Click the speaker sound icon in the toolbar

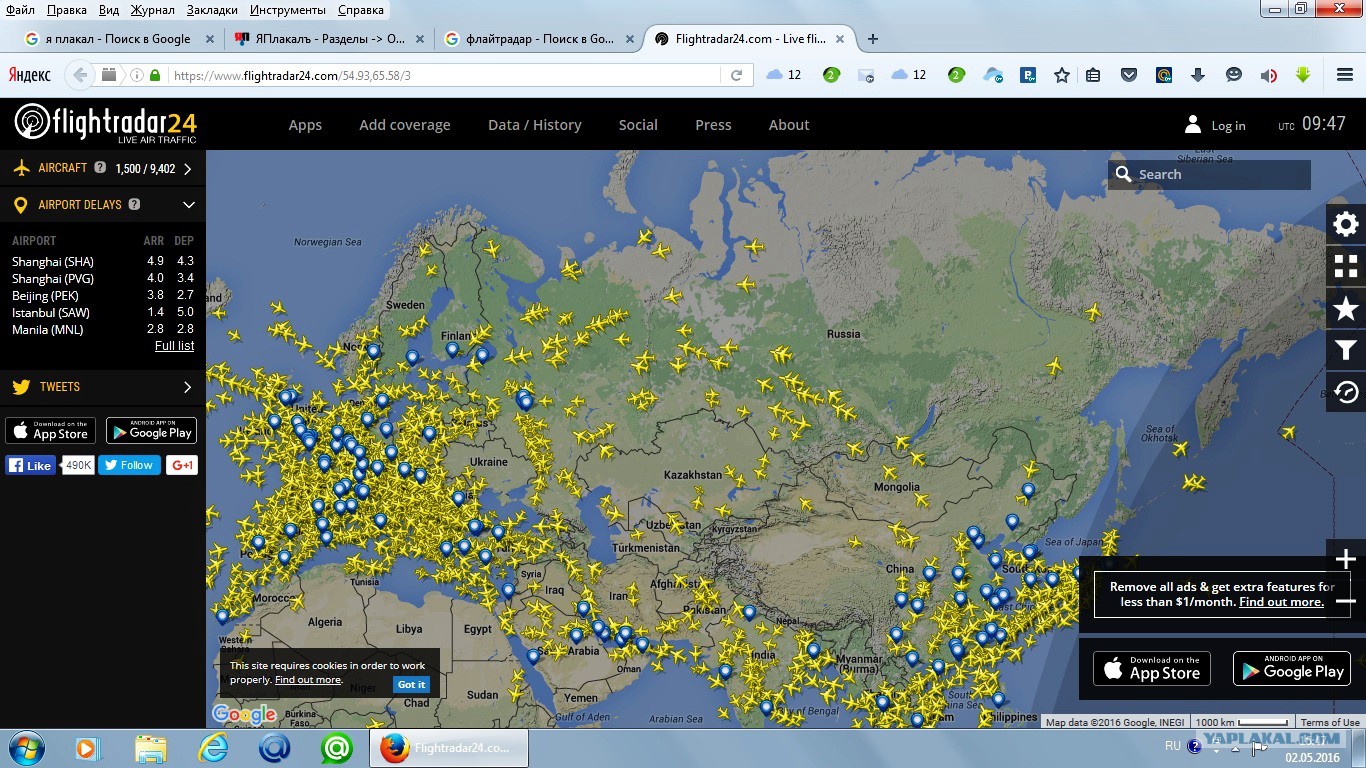pos(1268,75)
